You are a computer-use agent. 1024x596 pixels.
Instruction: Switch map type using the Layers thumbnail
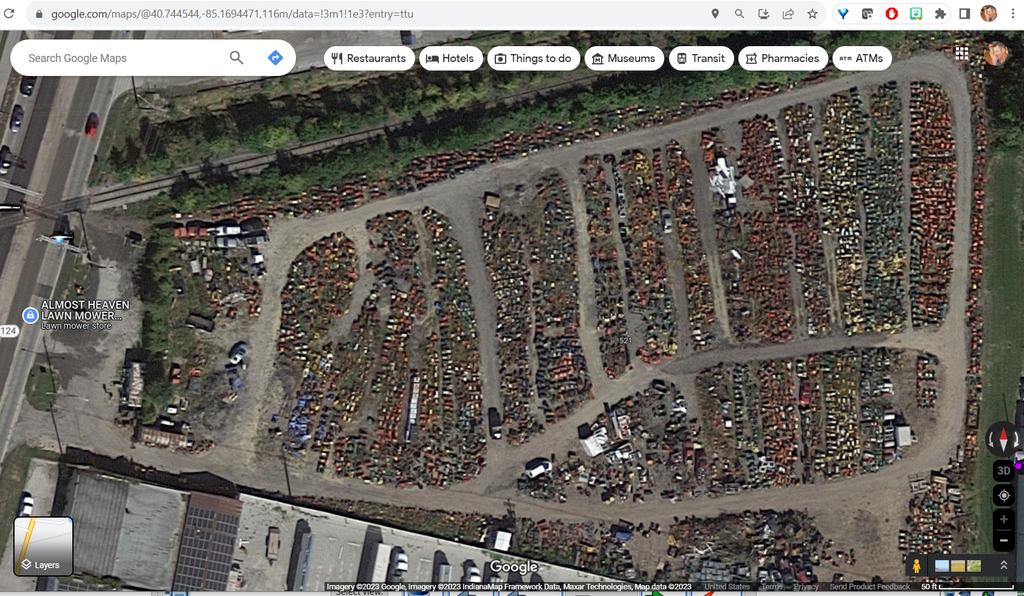pyautogui.click(x=43, y=546)
